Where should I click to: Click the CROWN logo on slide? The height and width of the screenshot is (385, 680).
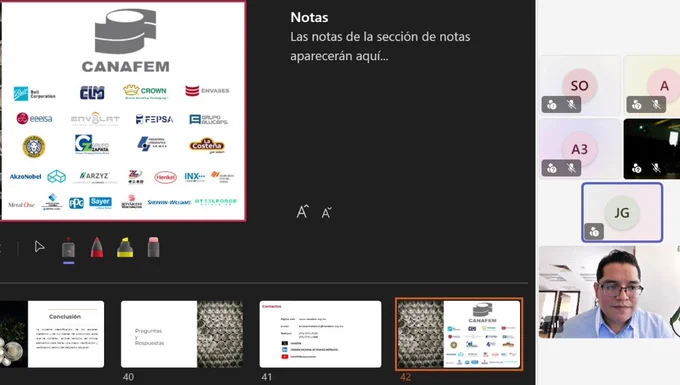[145, 91]
